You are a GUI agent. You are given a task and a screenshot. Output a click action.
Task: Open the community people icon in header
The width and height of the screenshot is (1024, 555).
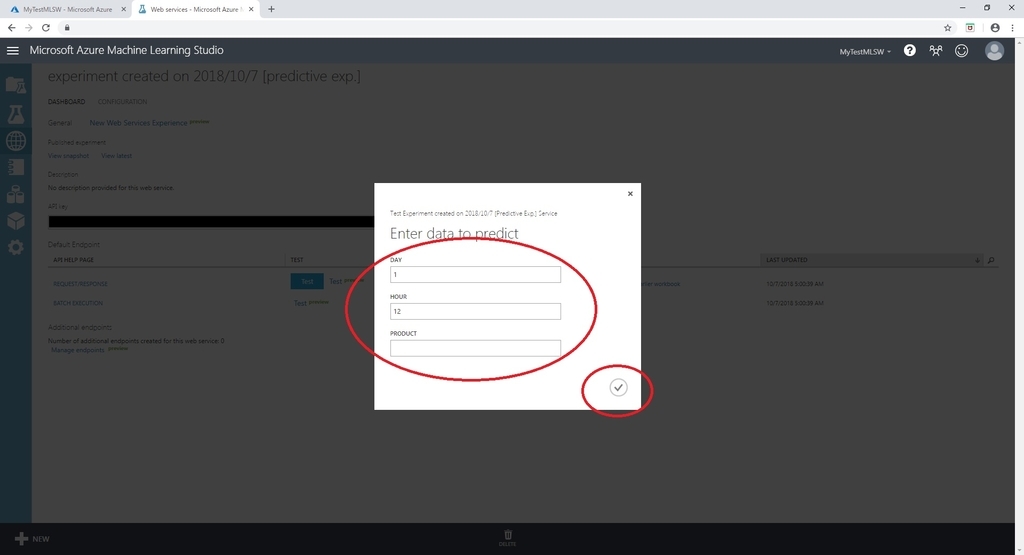click(936, 51)
